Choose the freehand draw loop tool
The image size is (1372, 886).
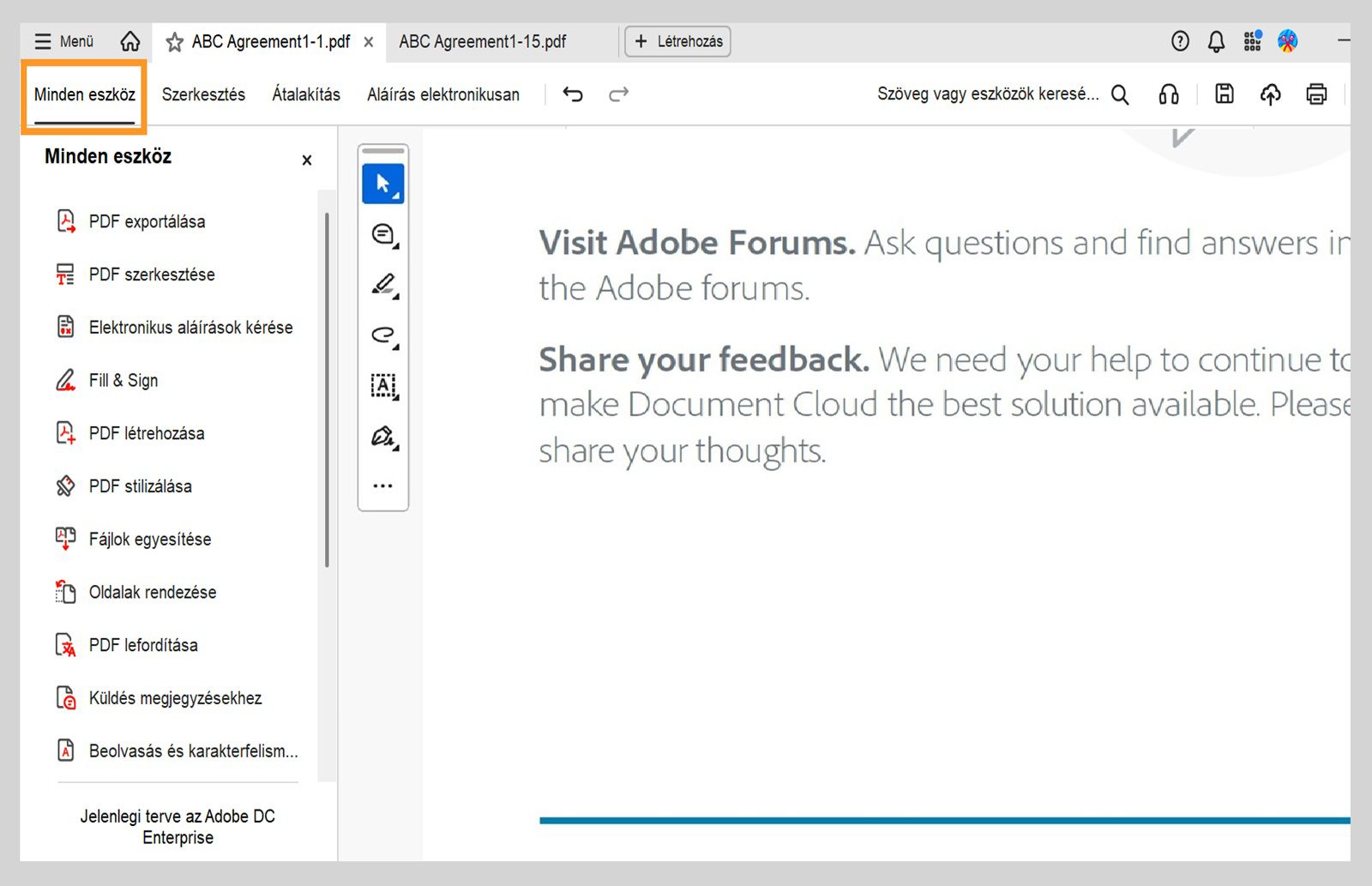(x=382, y=335)
